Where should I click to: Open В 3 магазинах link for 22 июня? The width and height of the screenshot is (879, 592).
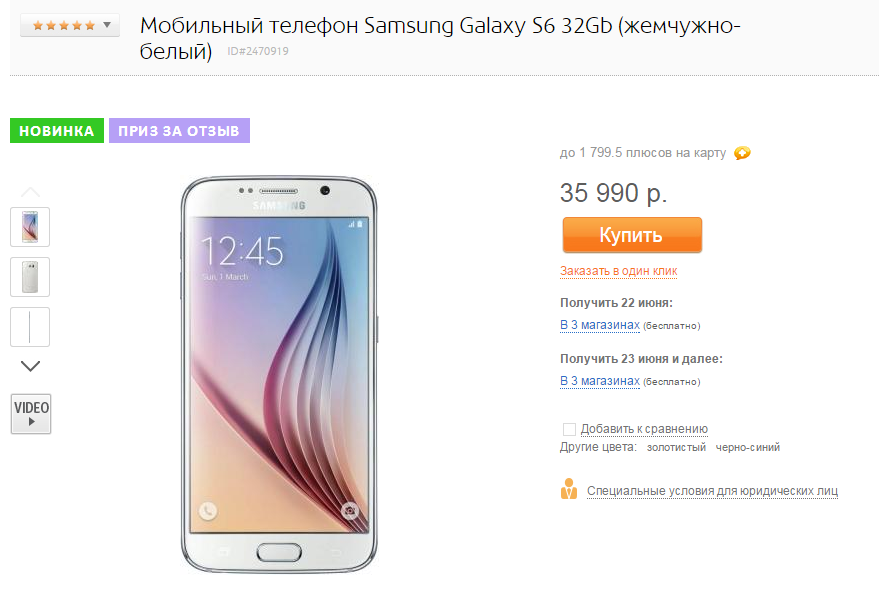tap(600, 325)
